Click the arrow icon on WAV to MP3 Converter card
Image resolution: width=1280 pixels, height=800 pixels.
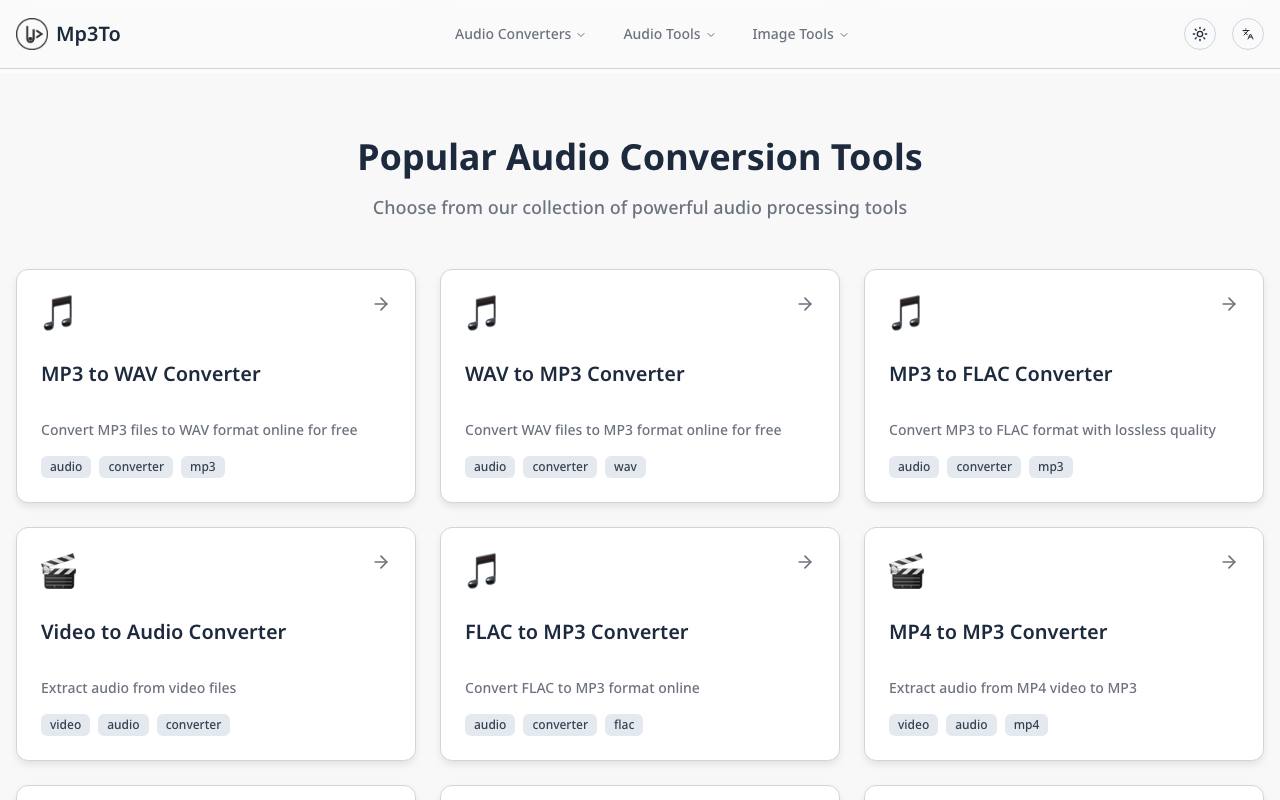tap(805, 304)
